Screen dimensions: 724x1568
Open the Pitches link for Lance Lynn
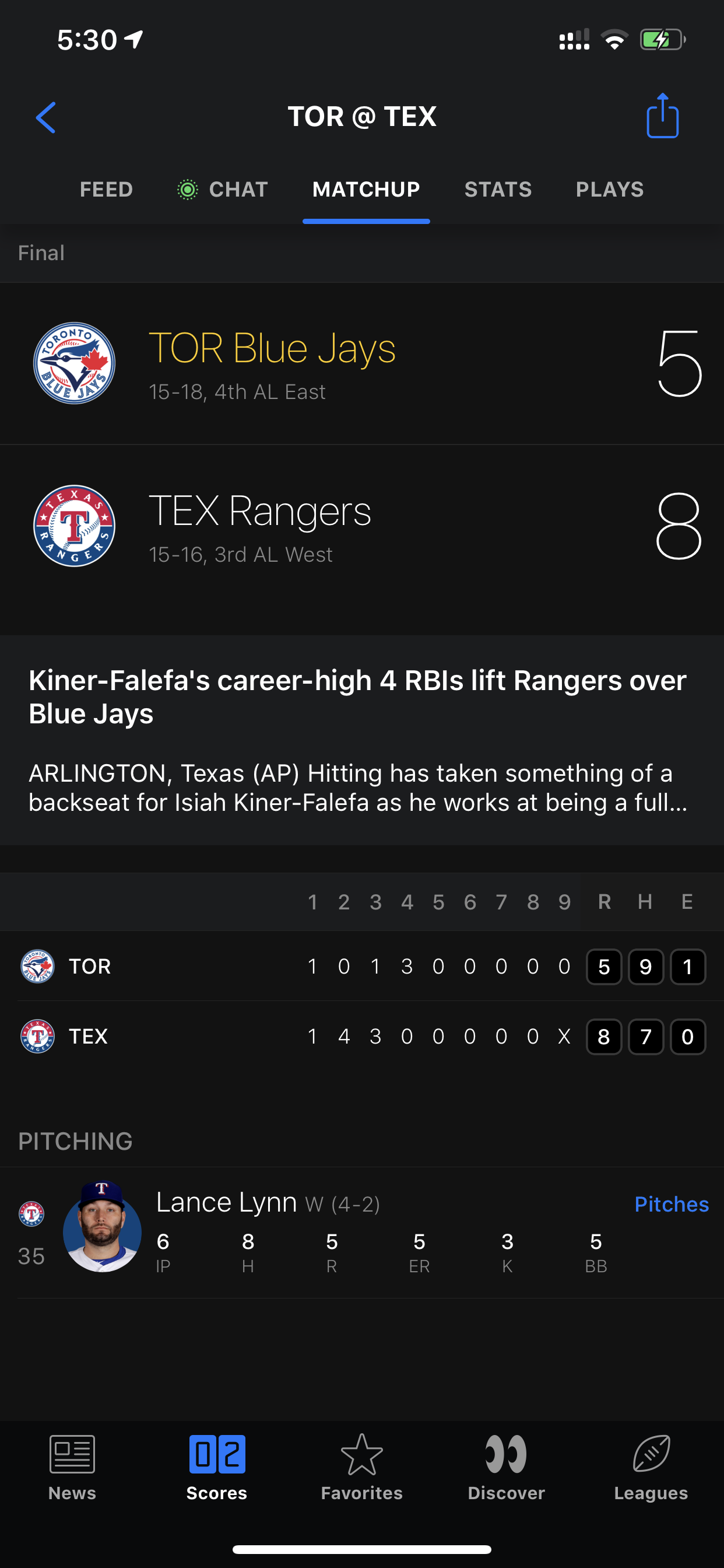tap(671, 1204)
